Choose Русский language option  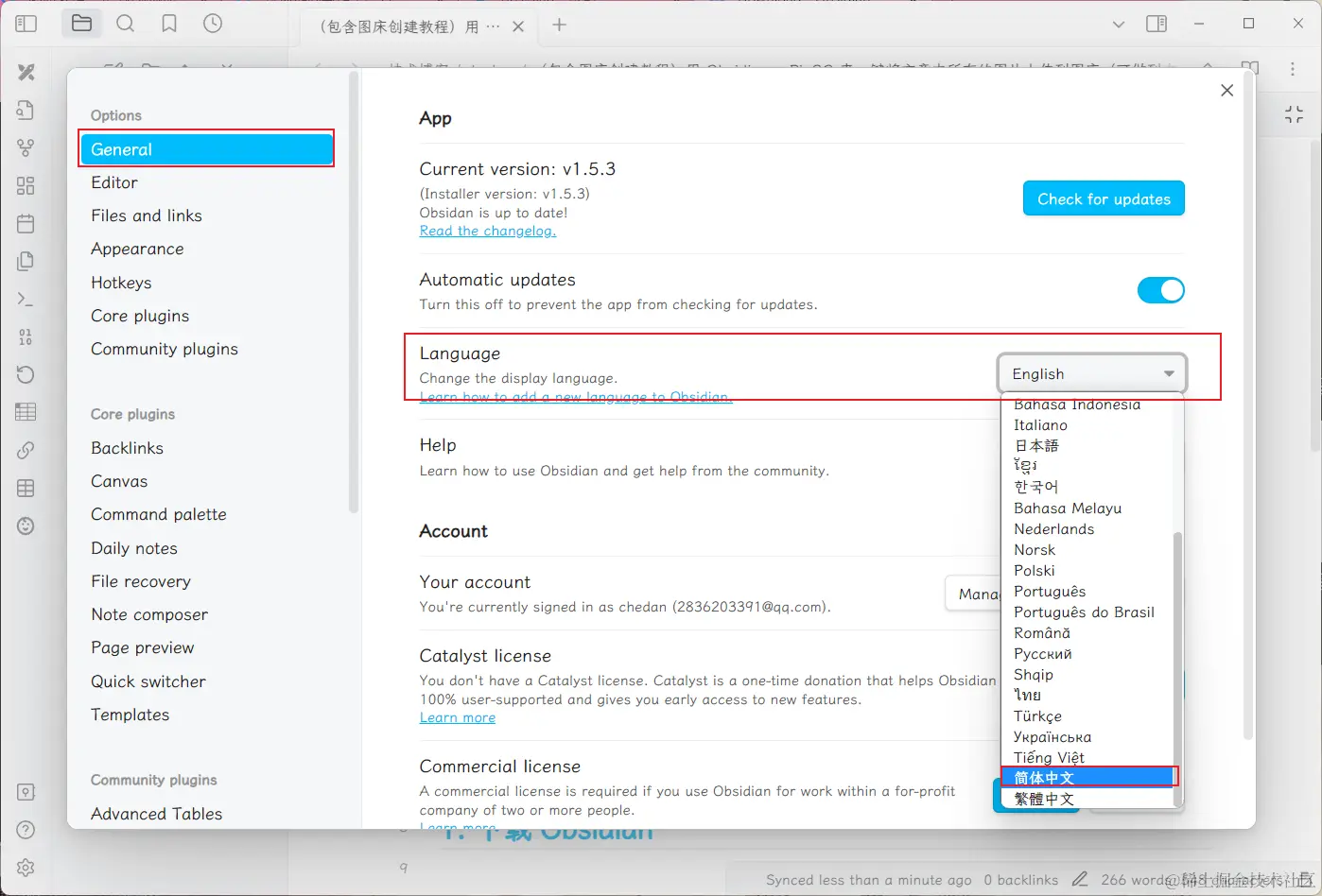tap(1087, 653)
